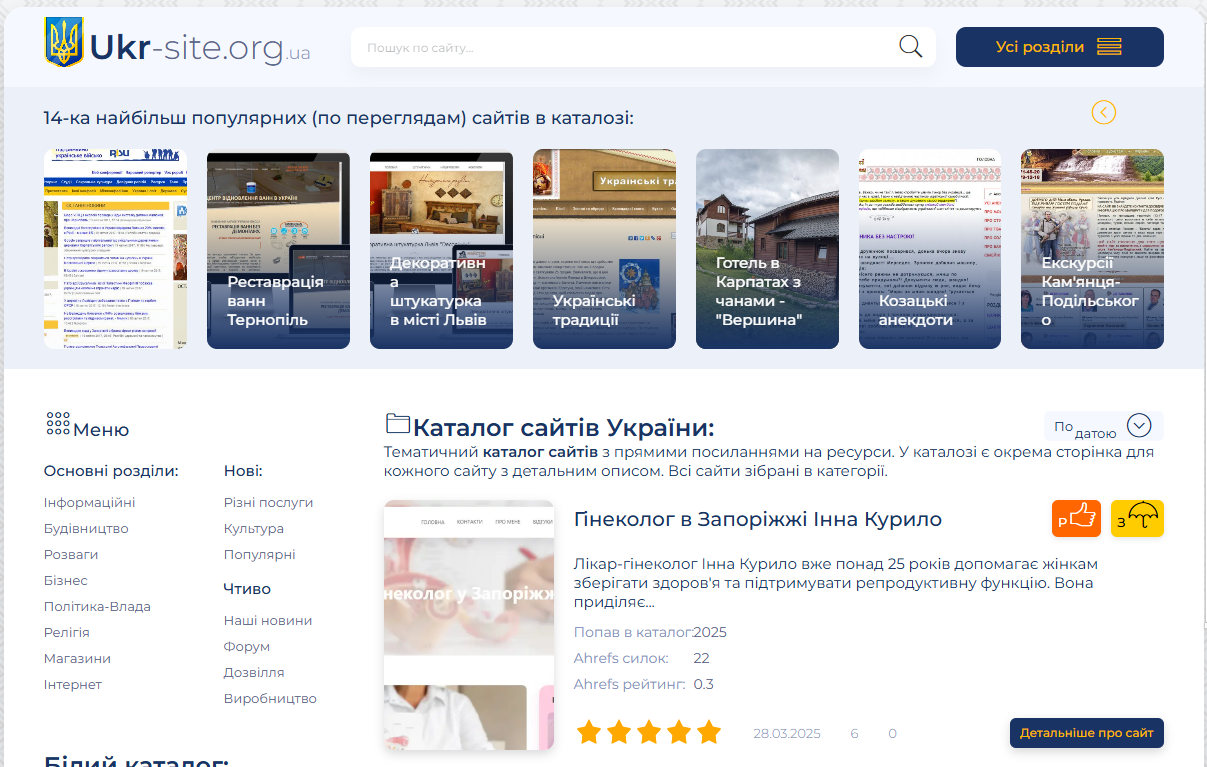Select the fifth star in the rating row
This screenshot has width=1207, height=767.
[x=709, y=732]
